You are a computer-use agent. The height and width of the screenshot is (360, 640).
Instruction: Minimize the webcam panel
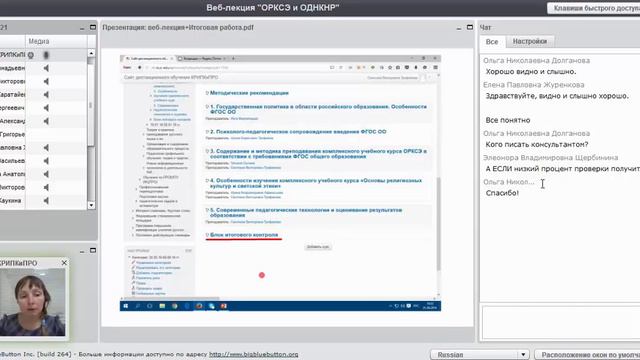82,251
